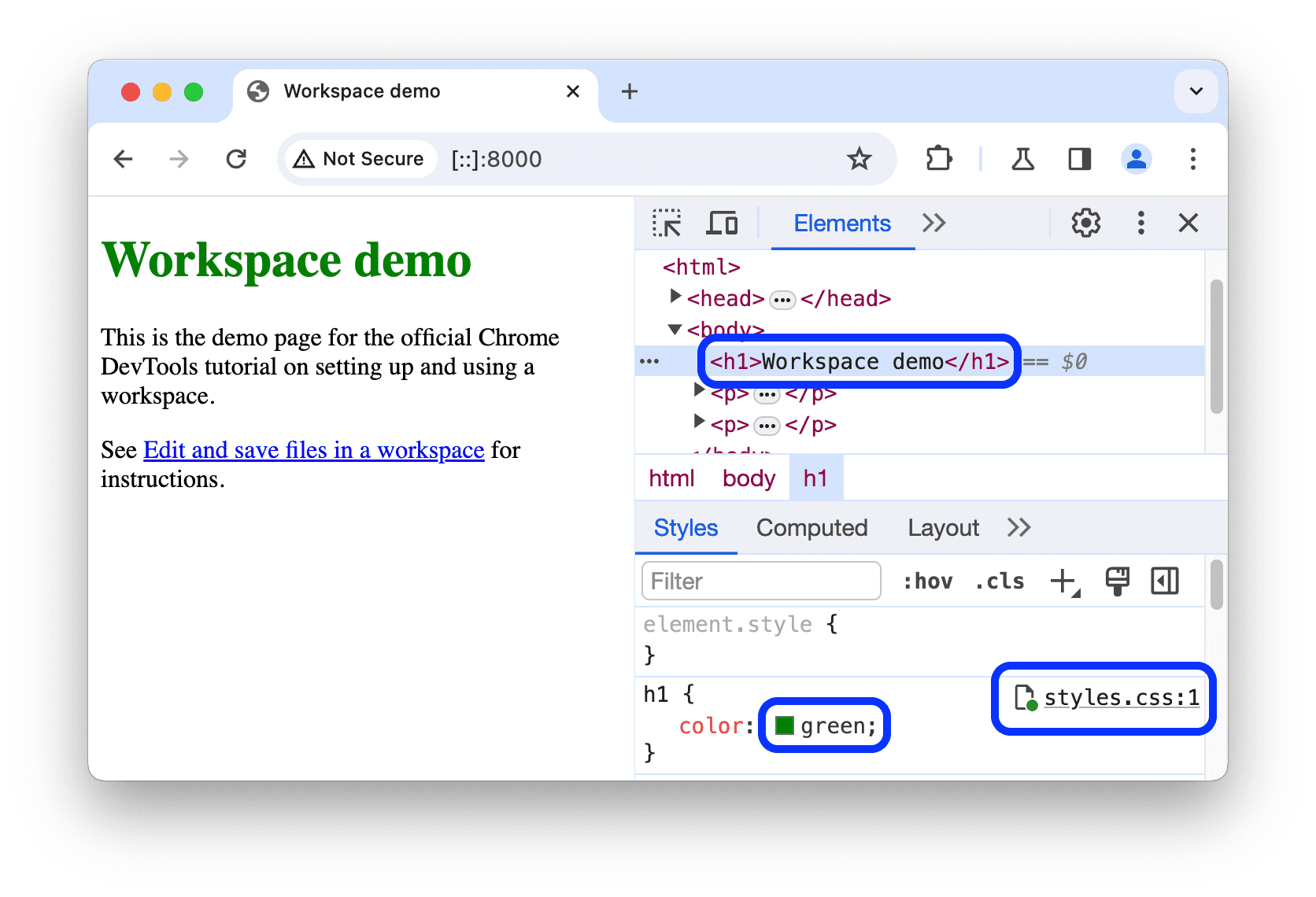Open the browser extensions puzzle icon

(x=939, y=159)
